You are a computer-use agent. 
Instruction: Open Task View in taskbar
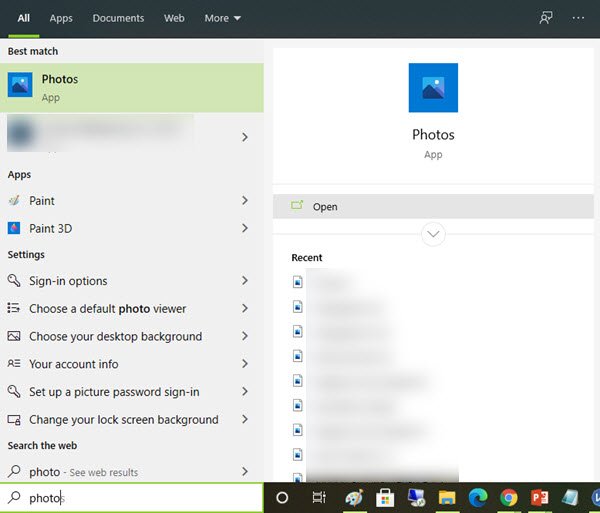(x=319, y=497)
